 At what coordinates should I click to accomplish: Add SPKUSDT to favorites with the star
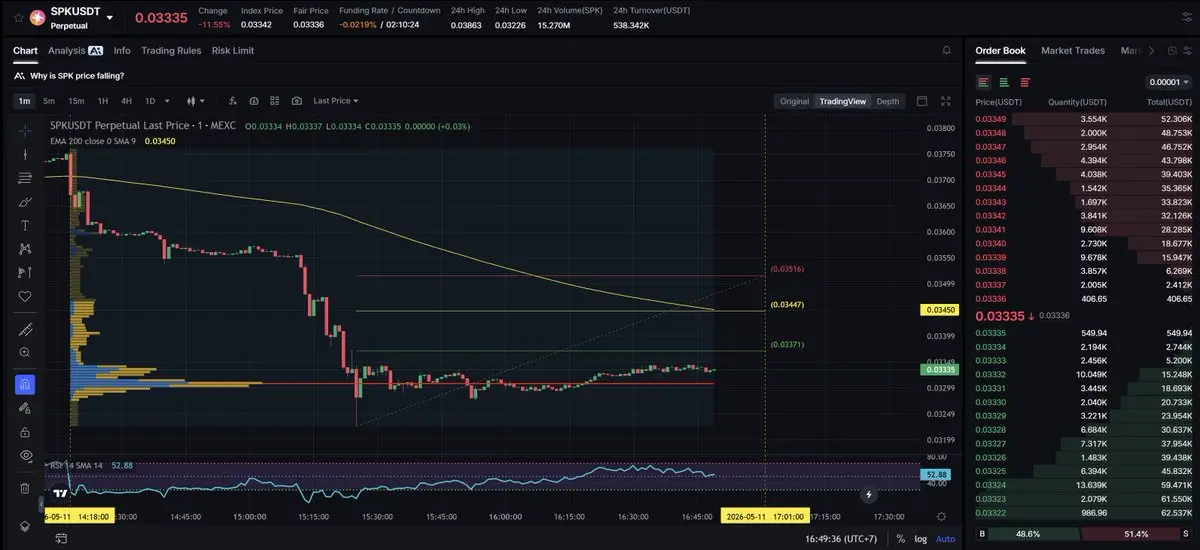(18, 17)
